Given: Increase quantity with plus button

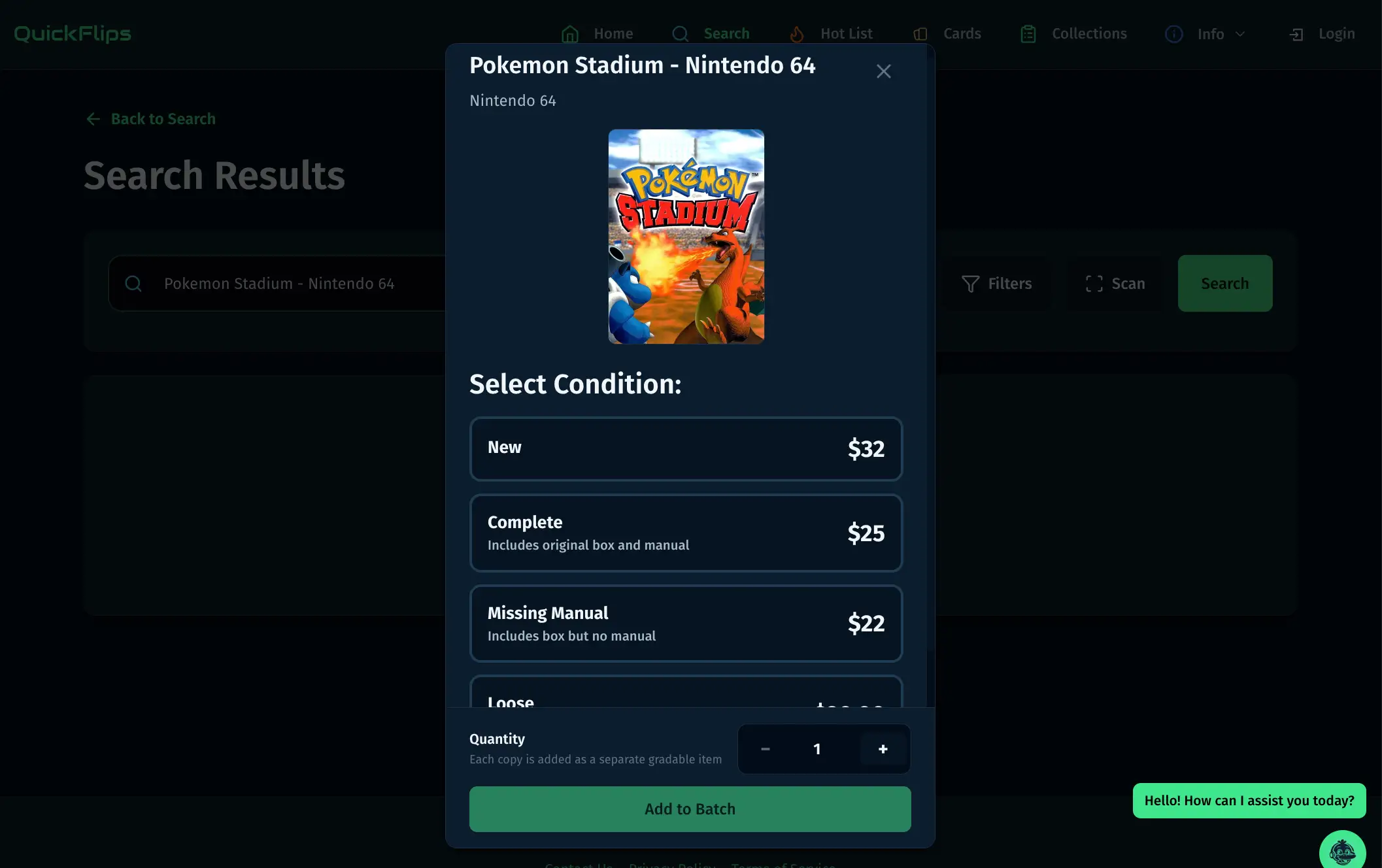Looking at the screenshot, I should click(883, 749).
